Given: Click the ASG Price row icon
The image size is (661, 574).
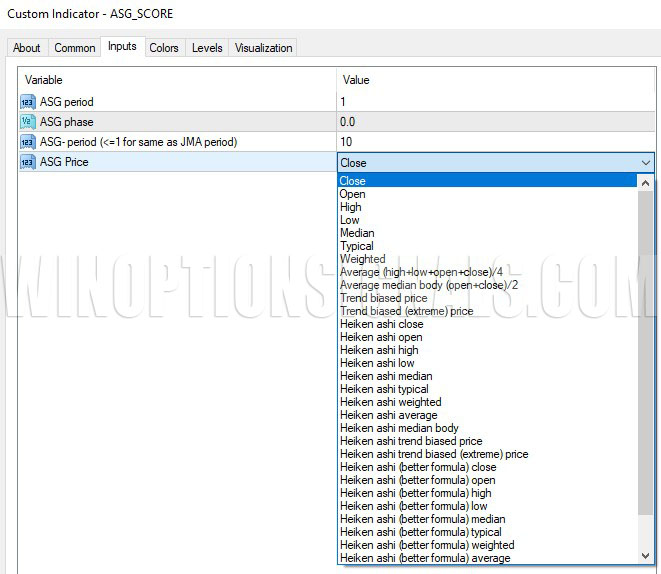Looking at the screenshot, I should (x=28, y=162).
